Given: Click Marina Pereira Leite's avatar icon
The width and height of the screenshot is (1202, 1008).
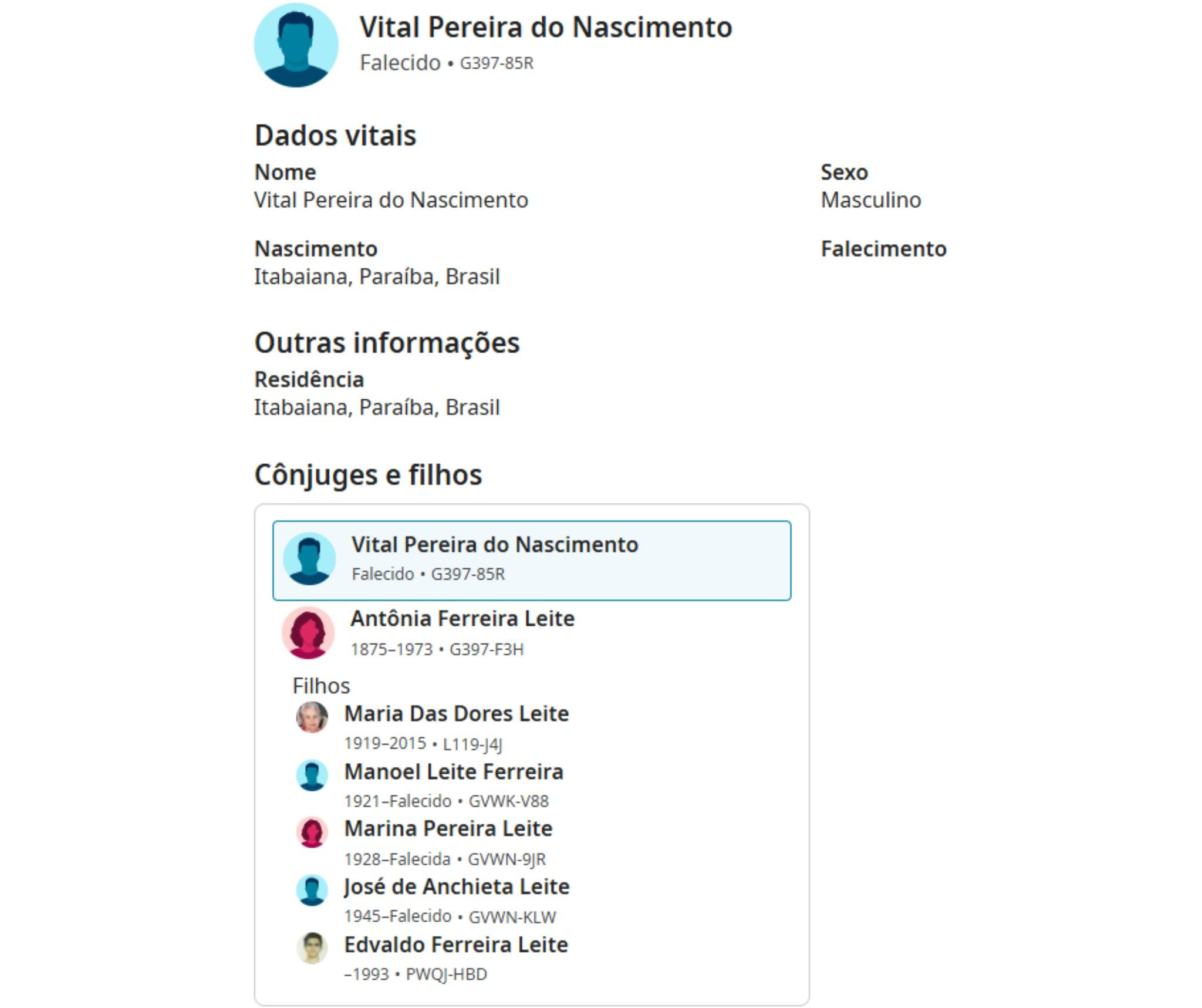Looking at the screenshot, I should (x=312, y=832).
